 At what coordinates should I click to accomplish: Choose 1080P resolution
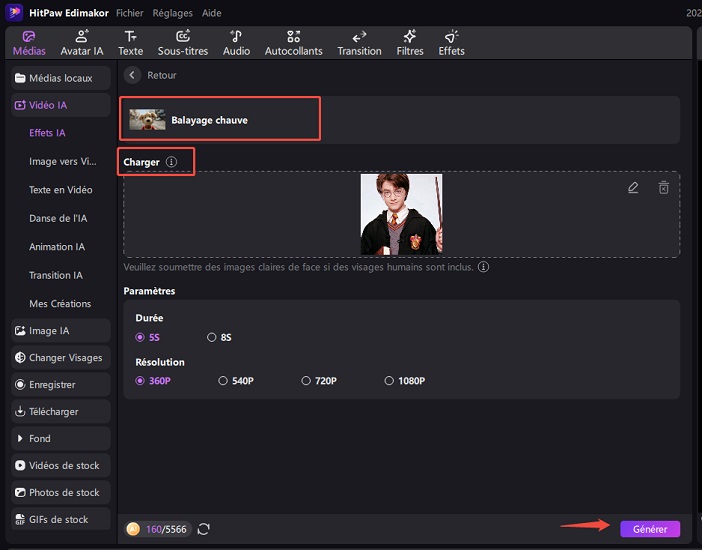pyautogui.click(x=405, y=381)
